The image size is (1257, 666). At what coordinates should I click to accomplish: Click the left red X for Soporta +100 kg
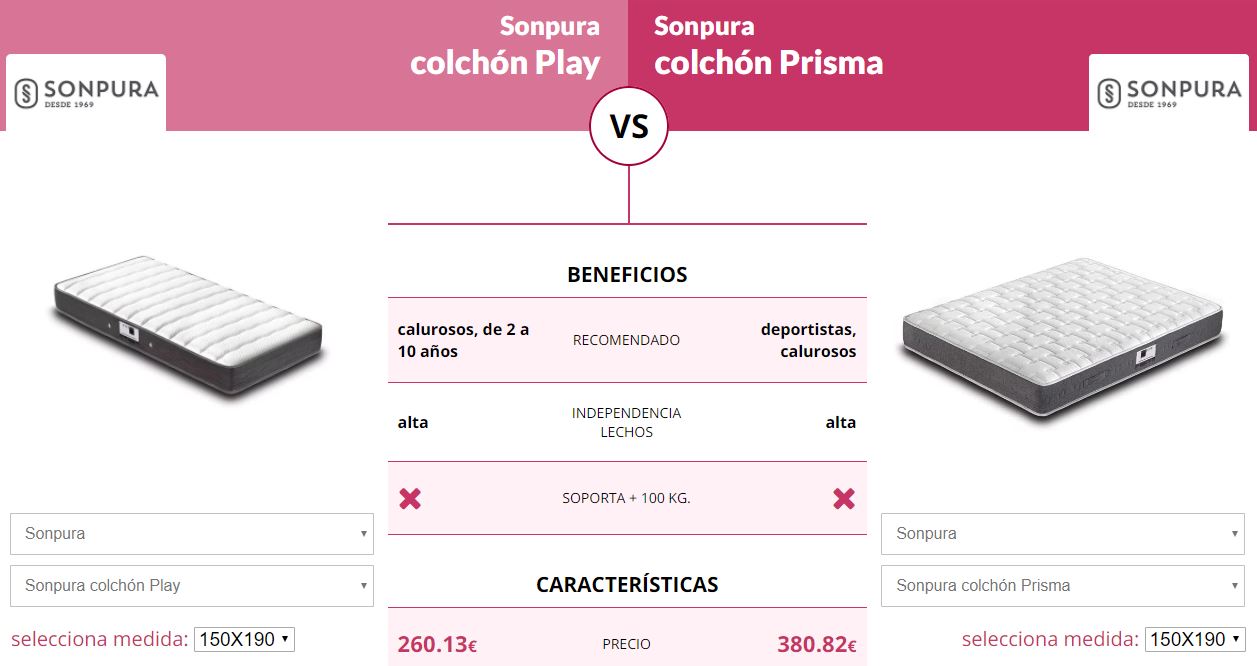tap(410, 498)
